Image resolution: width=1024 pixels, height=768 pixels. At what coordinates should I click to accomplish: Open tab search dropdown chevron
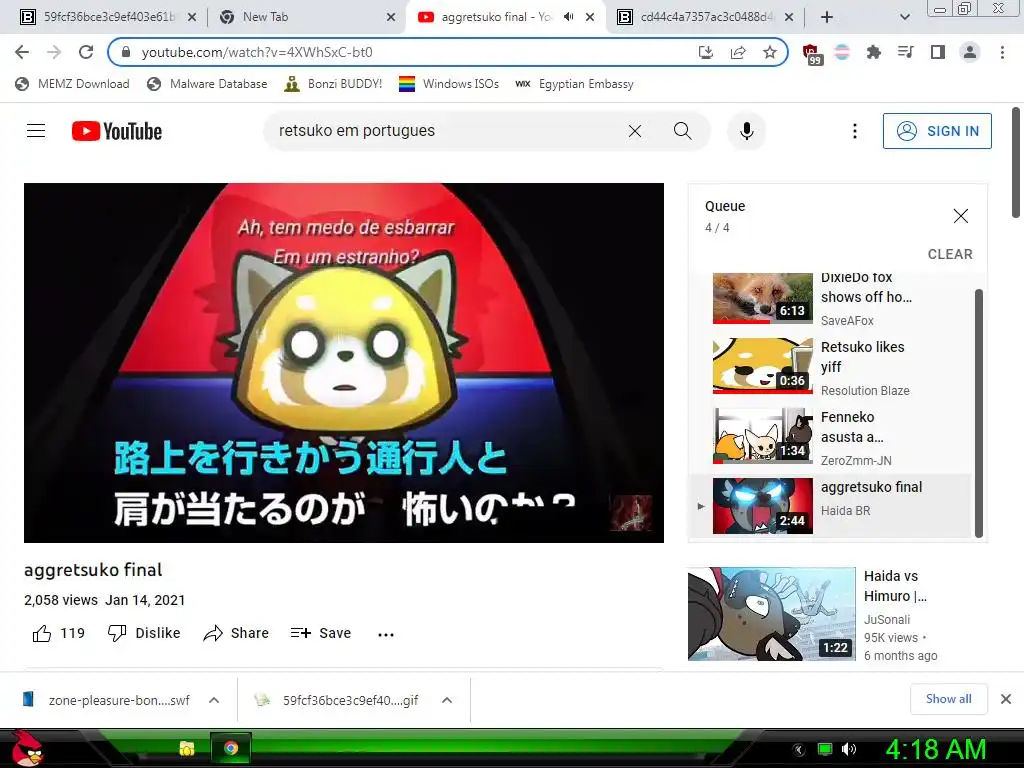[904, 17]
